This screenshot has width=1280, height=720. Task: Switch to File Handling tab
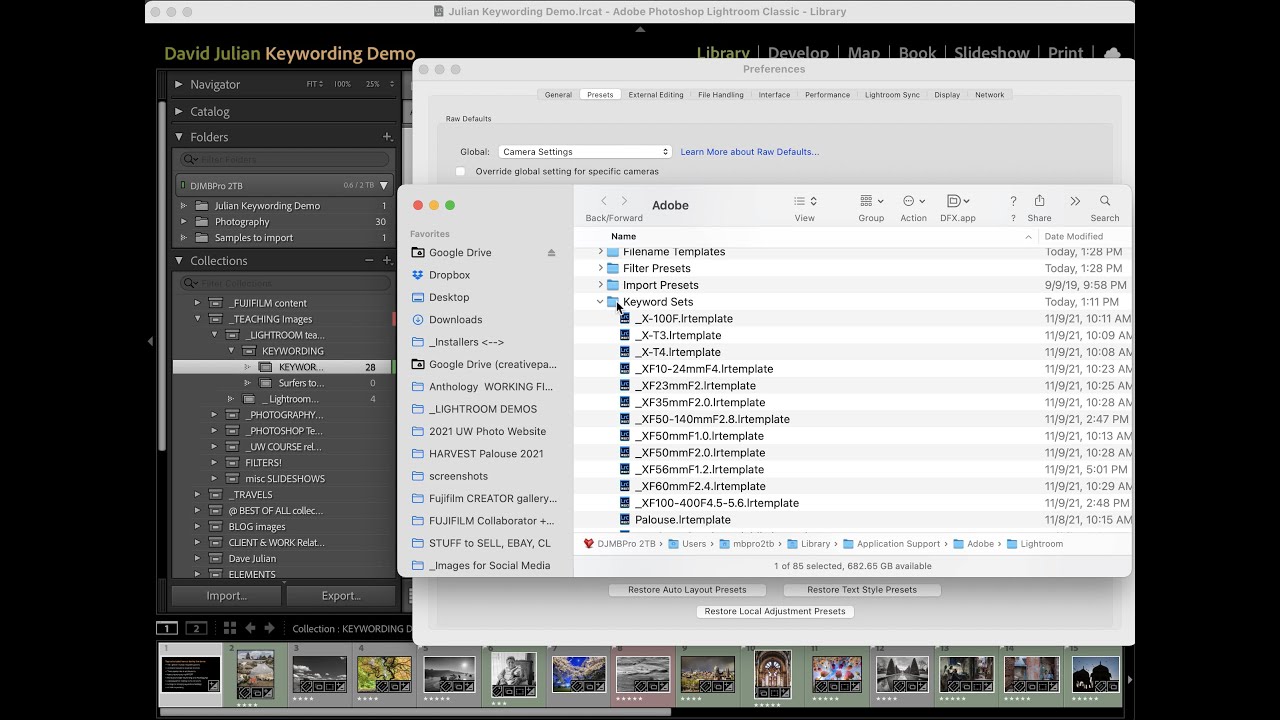(721, 95)
